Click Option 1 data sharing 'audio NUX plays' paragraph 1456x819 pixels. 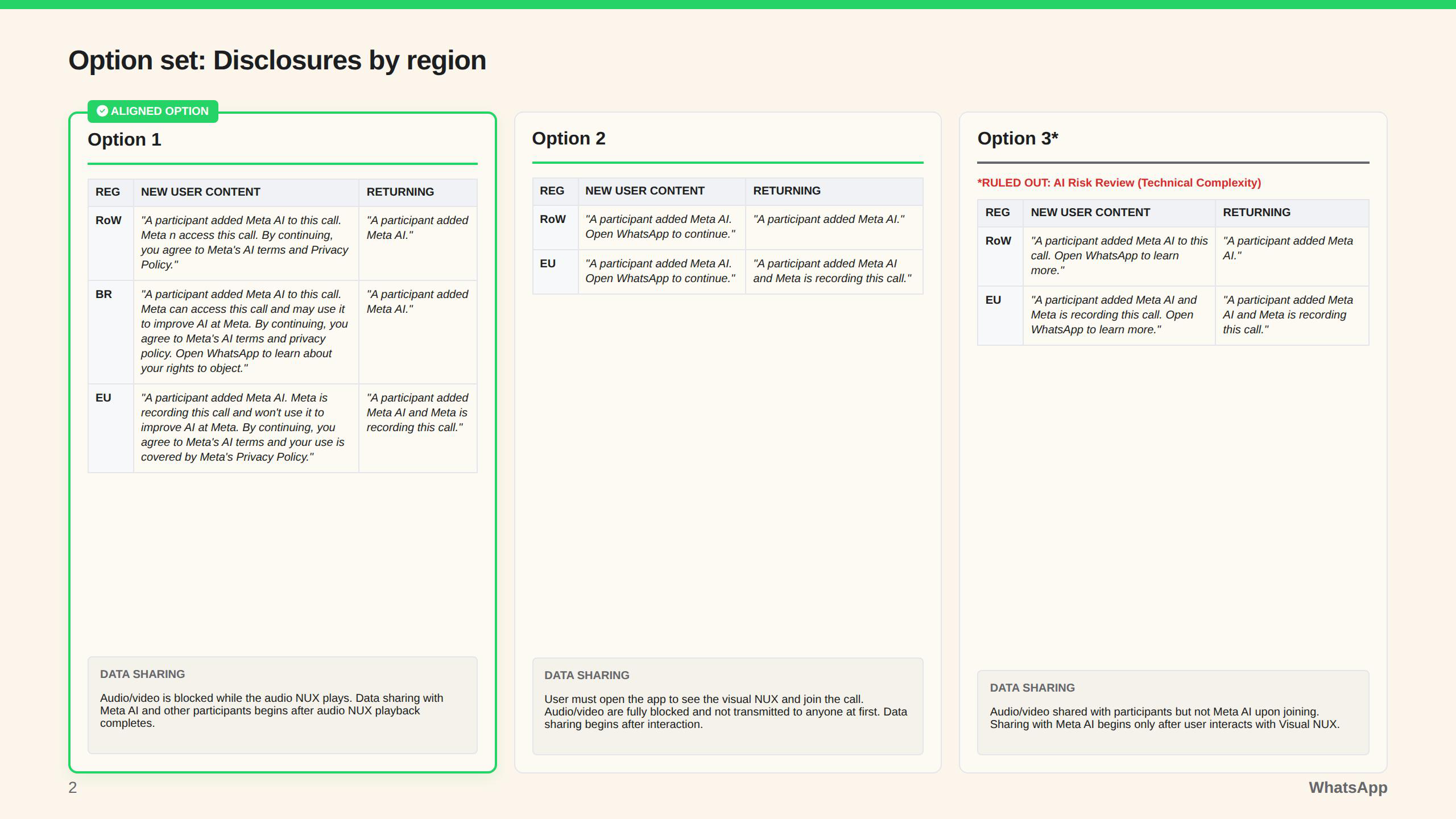click(272, 711)
